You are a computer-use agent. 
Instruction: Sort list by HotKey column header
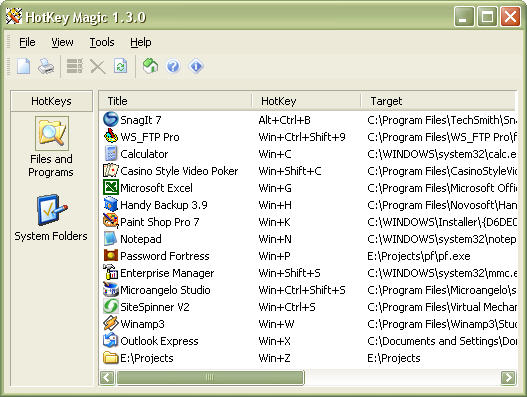point(306,101)
